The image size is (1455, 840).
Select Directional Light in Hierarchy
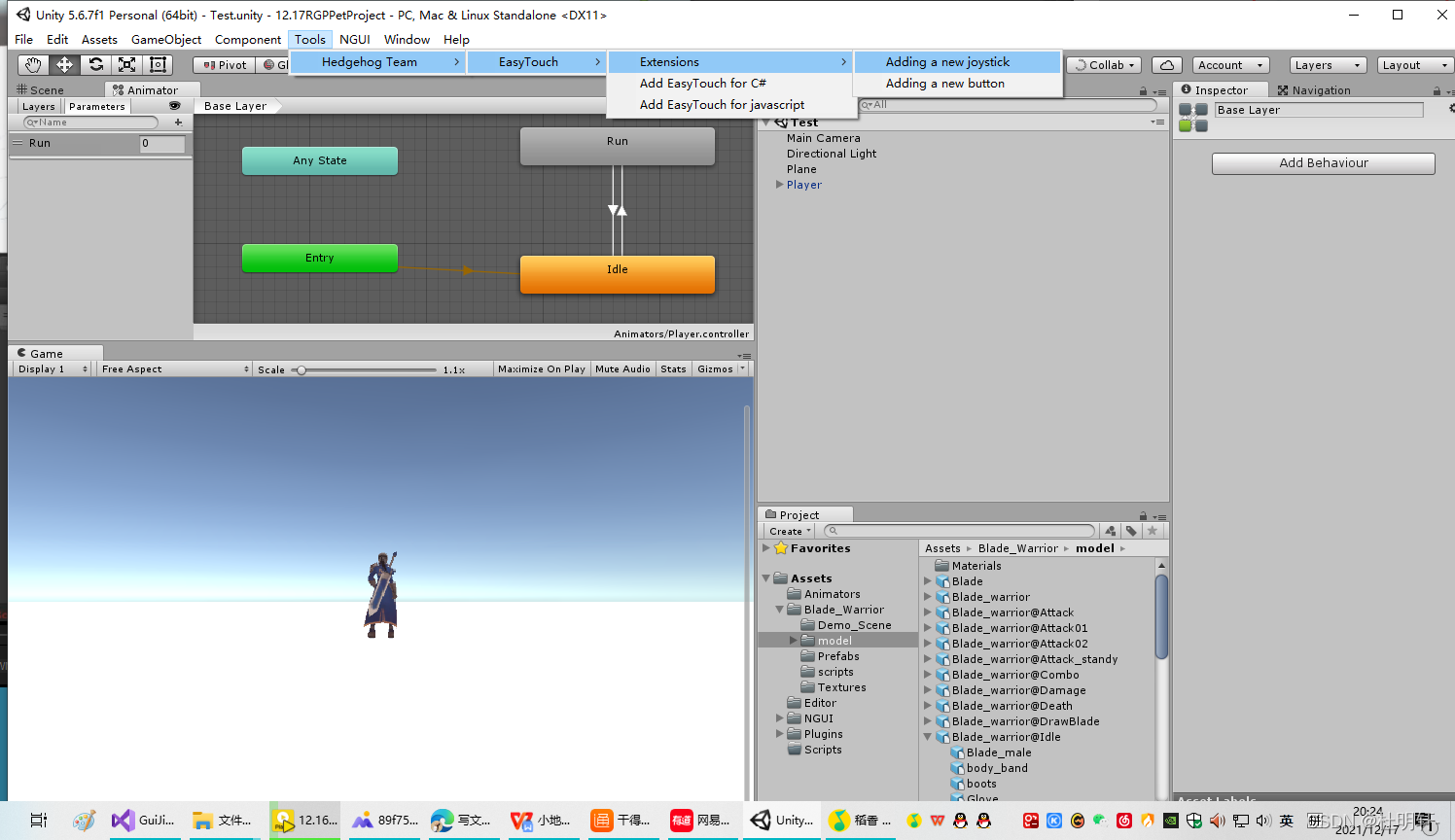(x=832, y=154)
